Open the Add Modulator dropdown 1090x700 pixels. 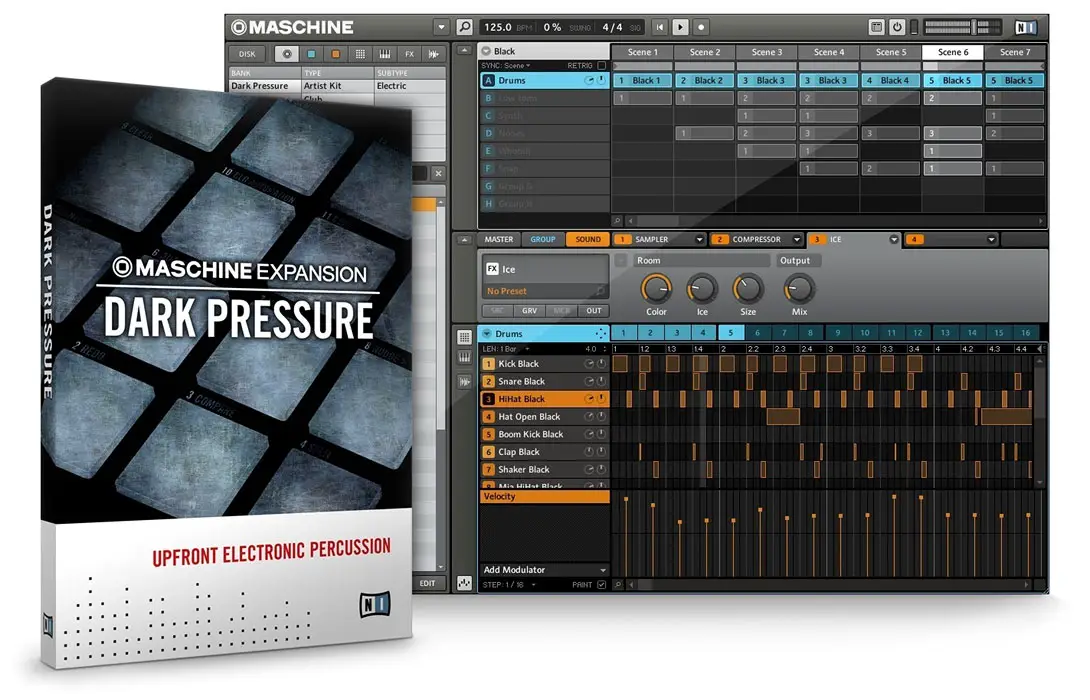544,569
